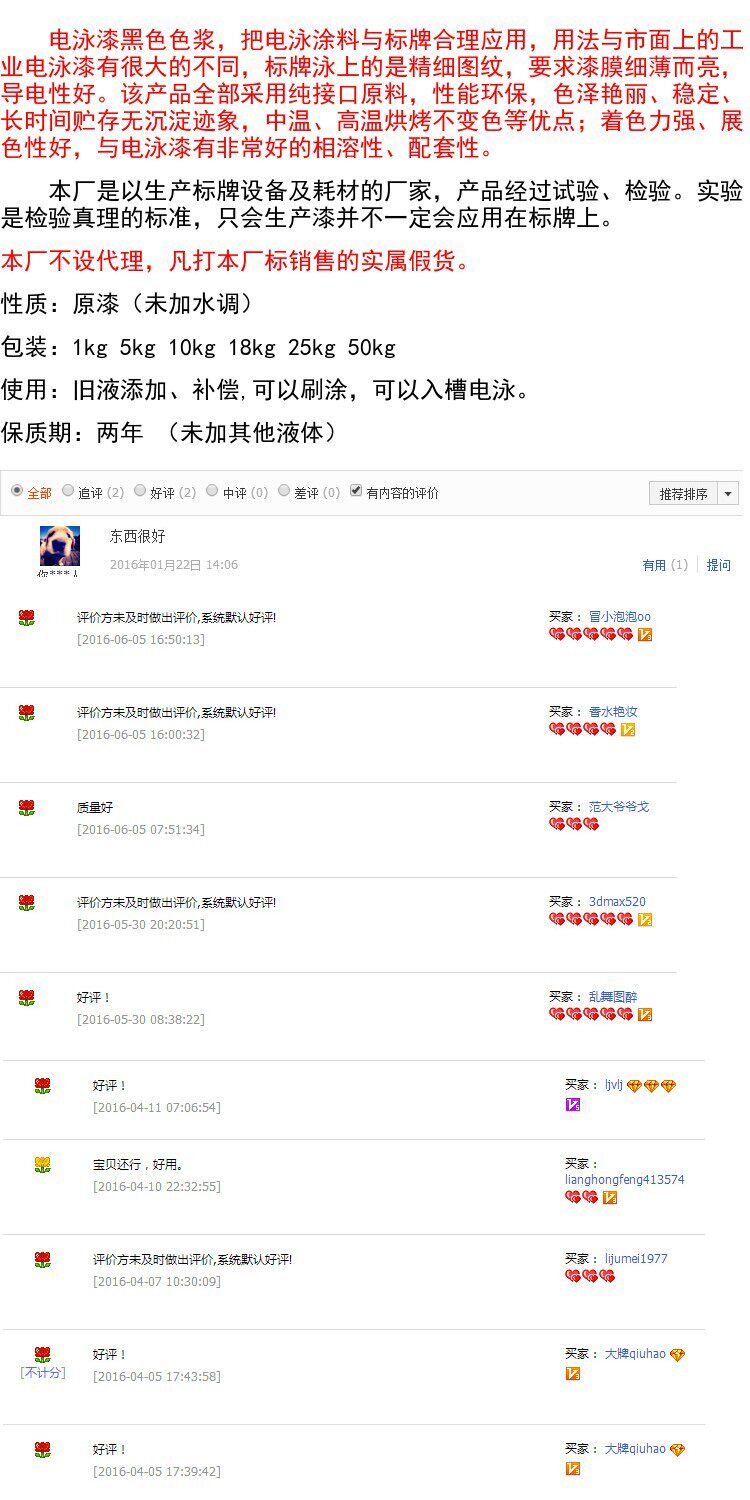This screenshot has height=1500, width=750.
Task: Select the 追评 (2) filter option
Action: [68, 491]
